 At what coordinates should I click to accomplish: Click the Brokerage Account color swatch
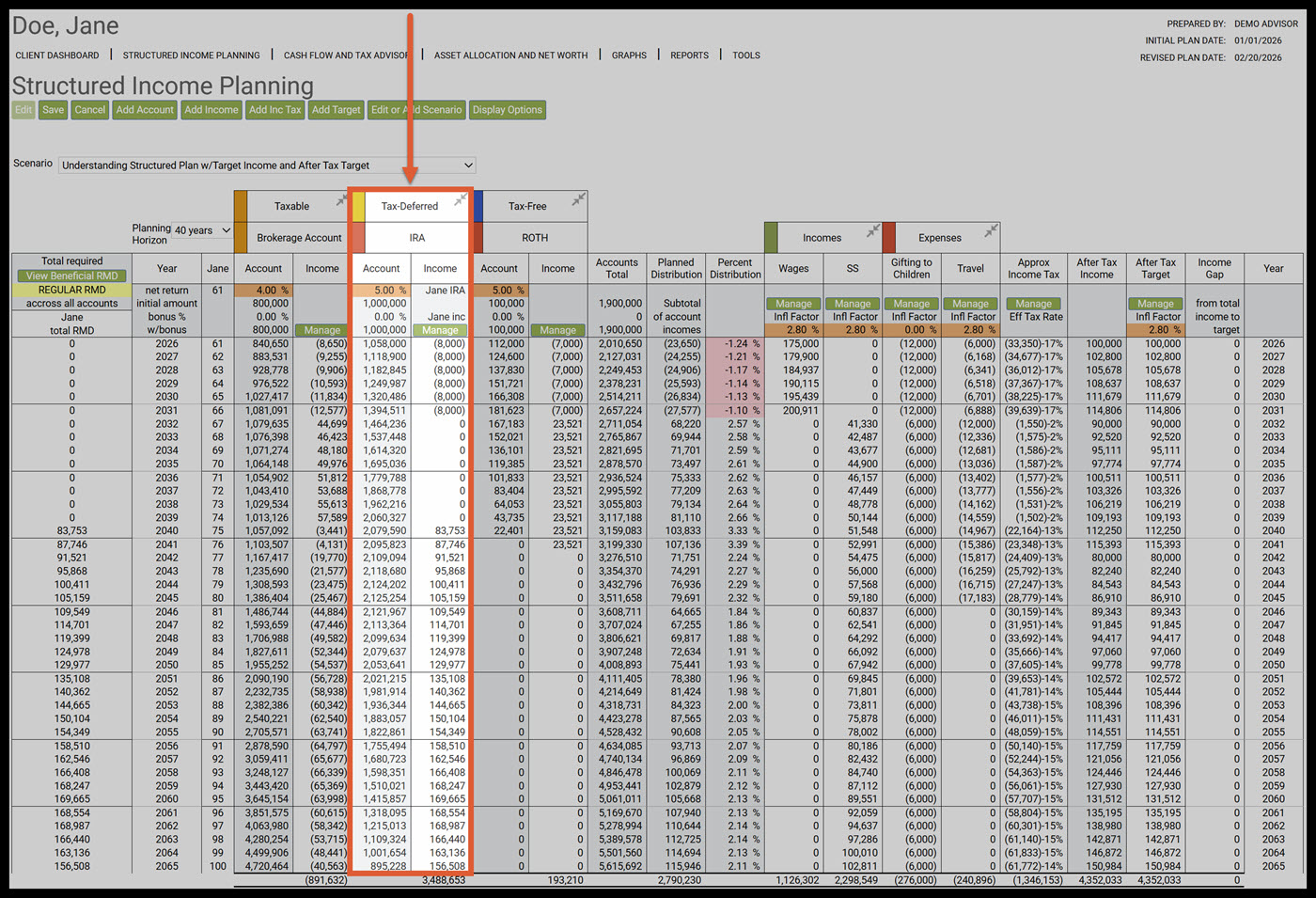(x=241, y=238)
